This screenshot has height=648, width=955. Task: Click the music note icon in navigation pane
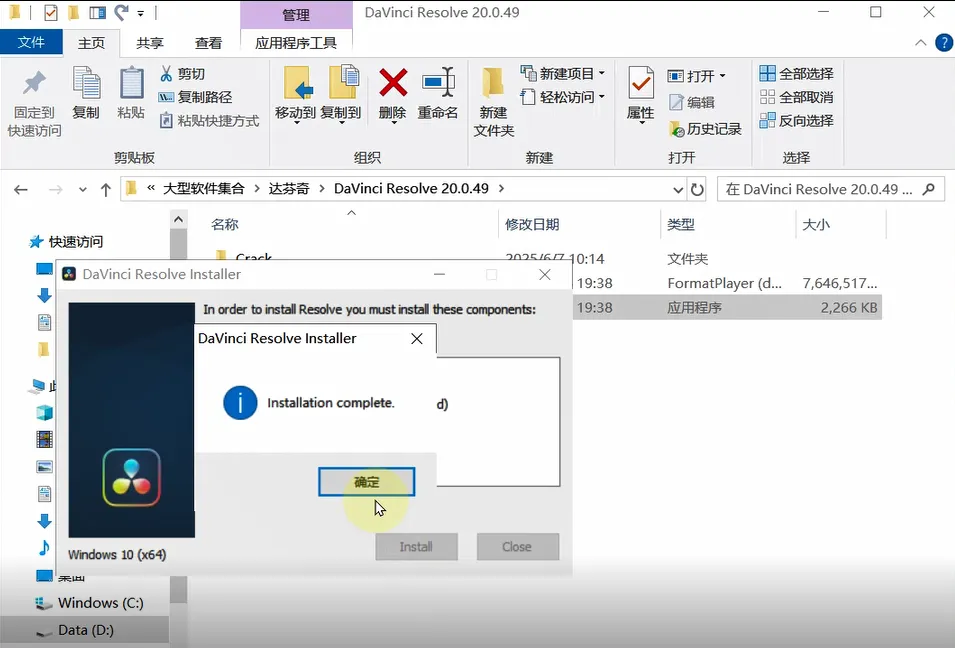tap(44, 548)
